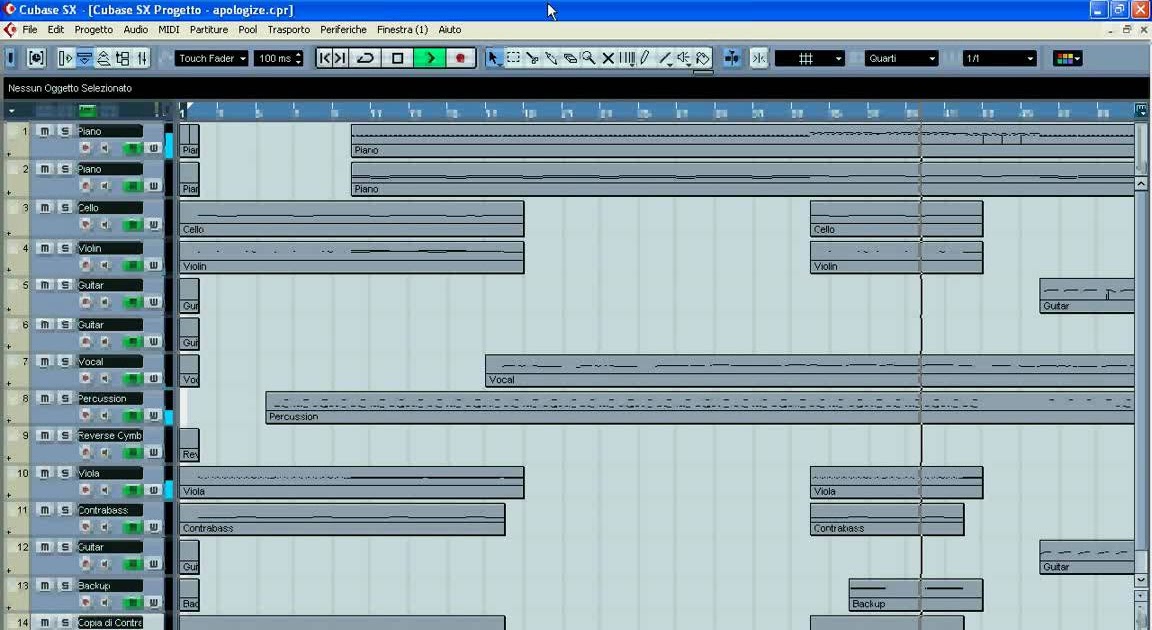Open the Quarti grid type dropdown

coord(901,58)
